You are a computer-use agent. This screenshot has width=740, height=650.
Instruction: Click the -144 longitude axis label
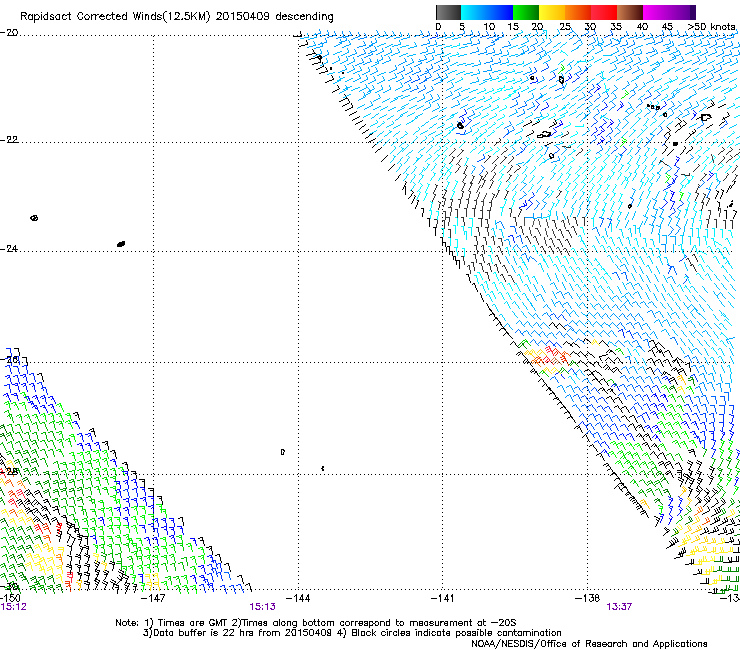(x=299, y=598)
